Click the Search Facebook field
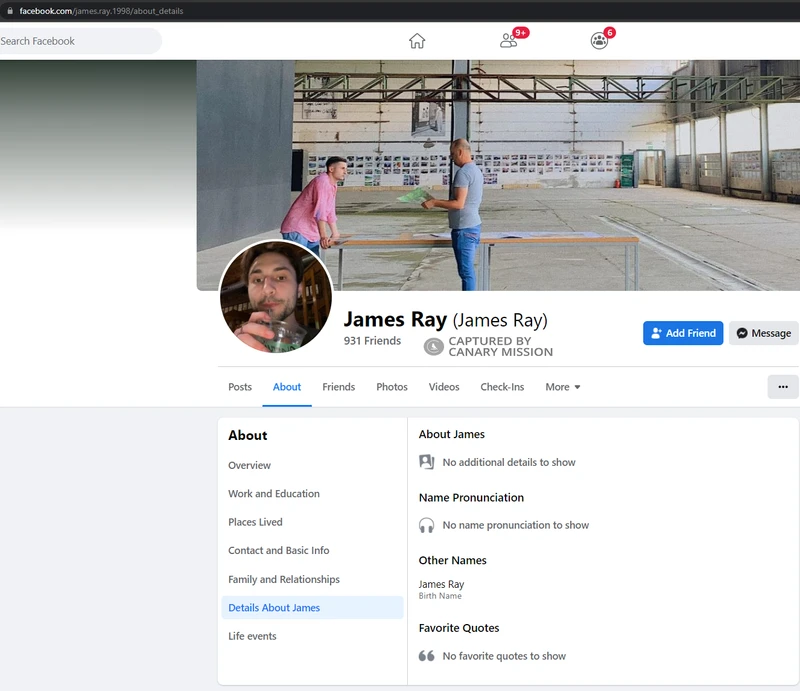 coord(80,41)
